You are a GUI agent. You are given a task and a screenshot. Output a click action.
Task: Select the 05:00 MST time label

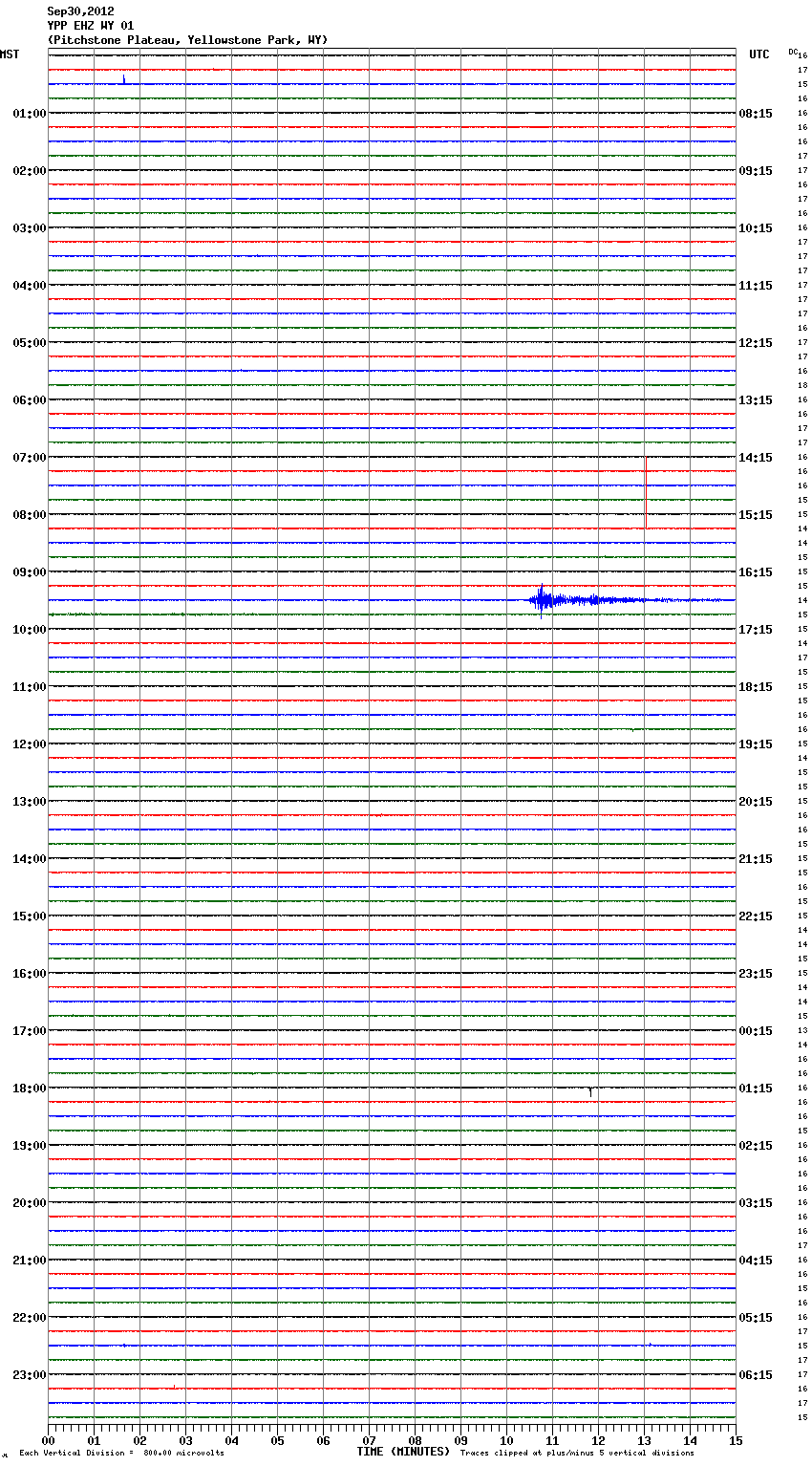point(30,343)
